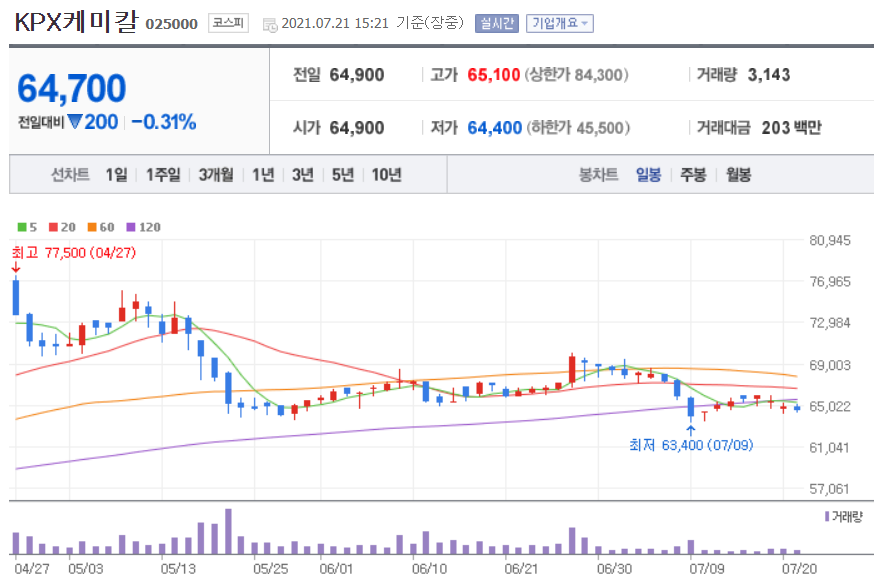
Task: Click the 봉차트 label
Action: coord(599,175)
